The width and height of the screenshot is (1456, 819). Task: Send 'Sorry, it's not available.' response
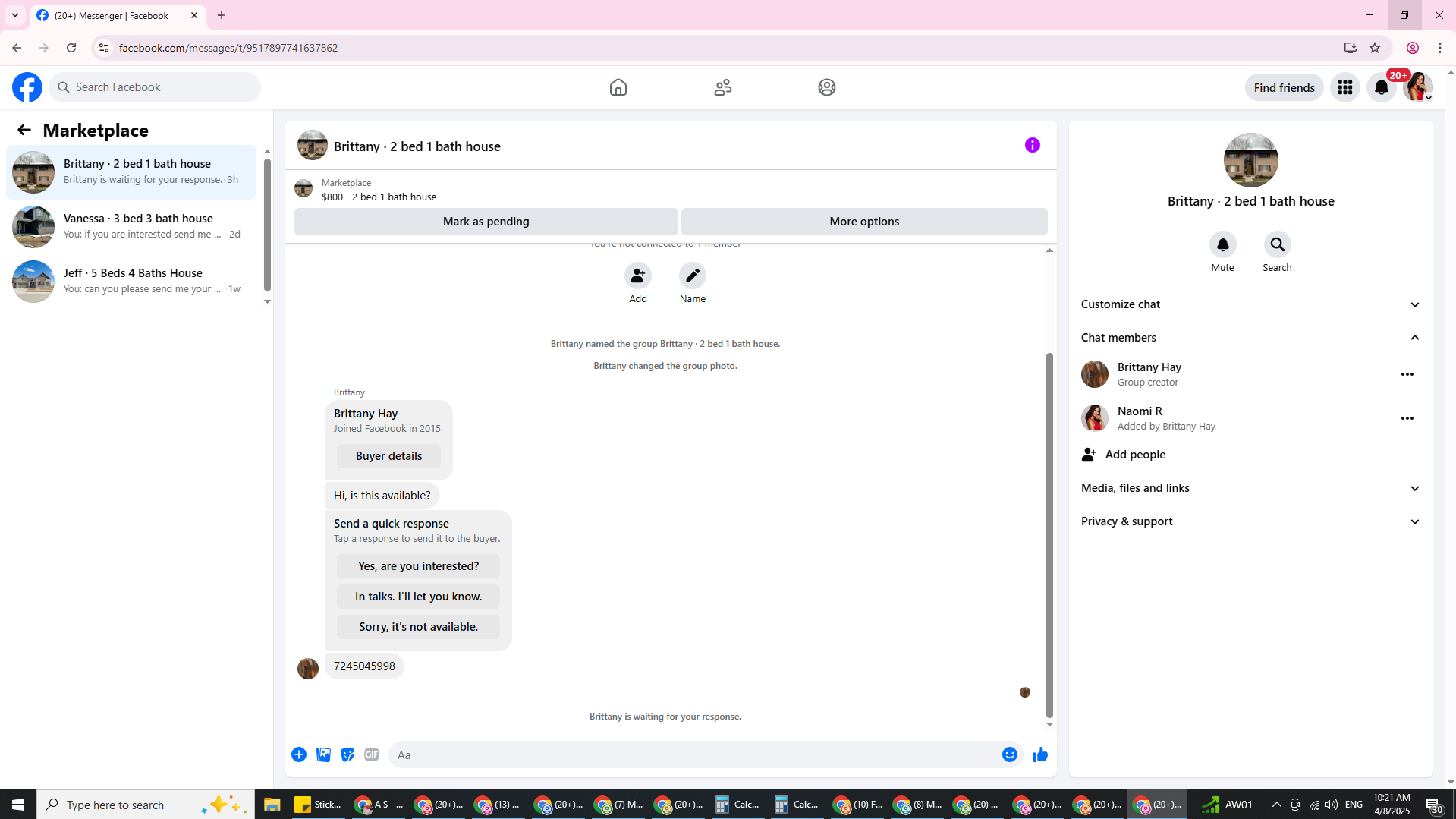point(418,627)
